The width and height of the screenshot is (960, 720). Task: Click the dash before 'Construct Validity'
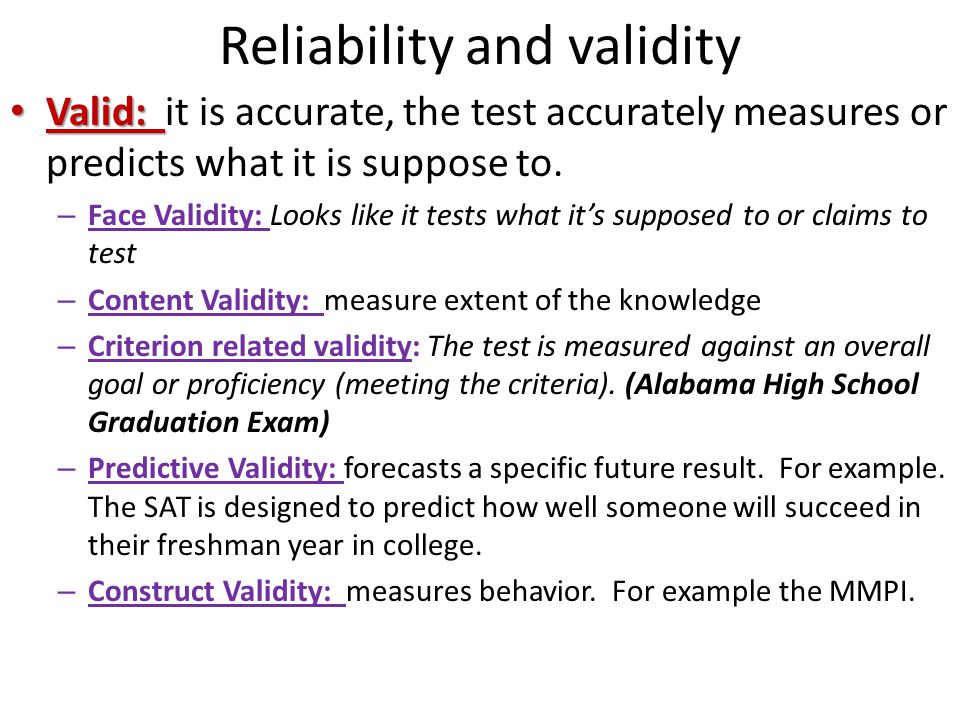tap(66, 593)
